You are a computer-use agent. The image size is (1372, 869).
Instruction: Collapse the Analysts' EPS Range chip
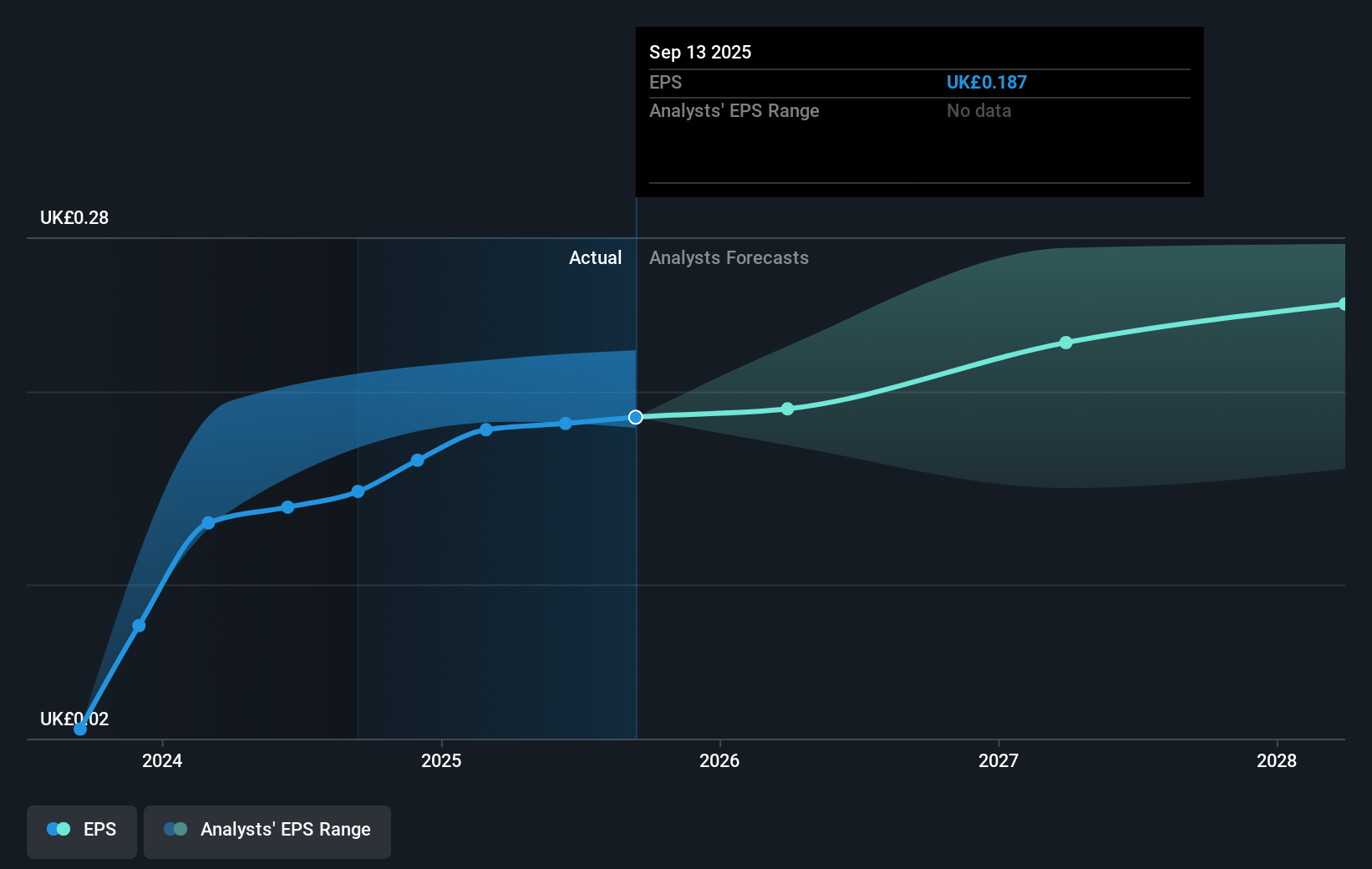(x=267, y=831)
